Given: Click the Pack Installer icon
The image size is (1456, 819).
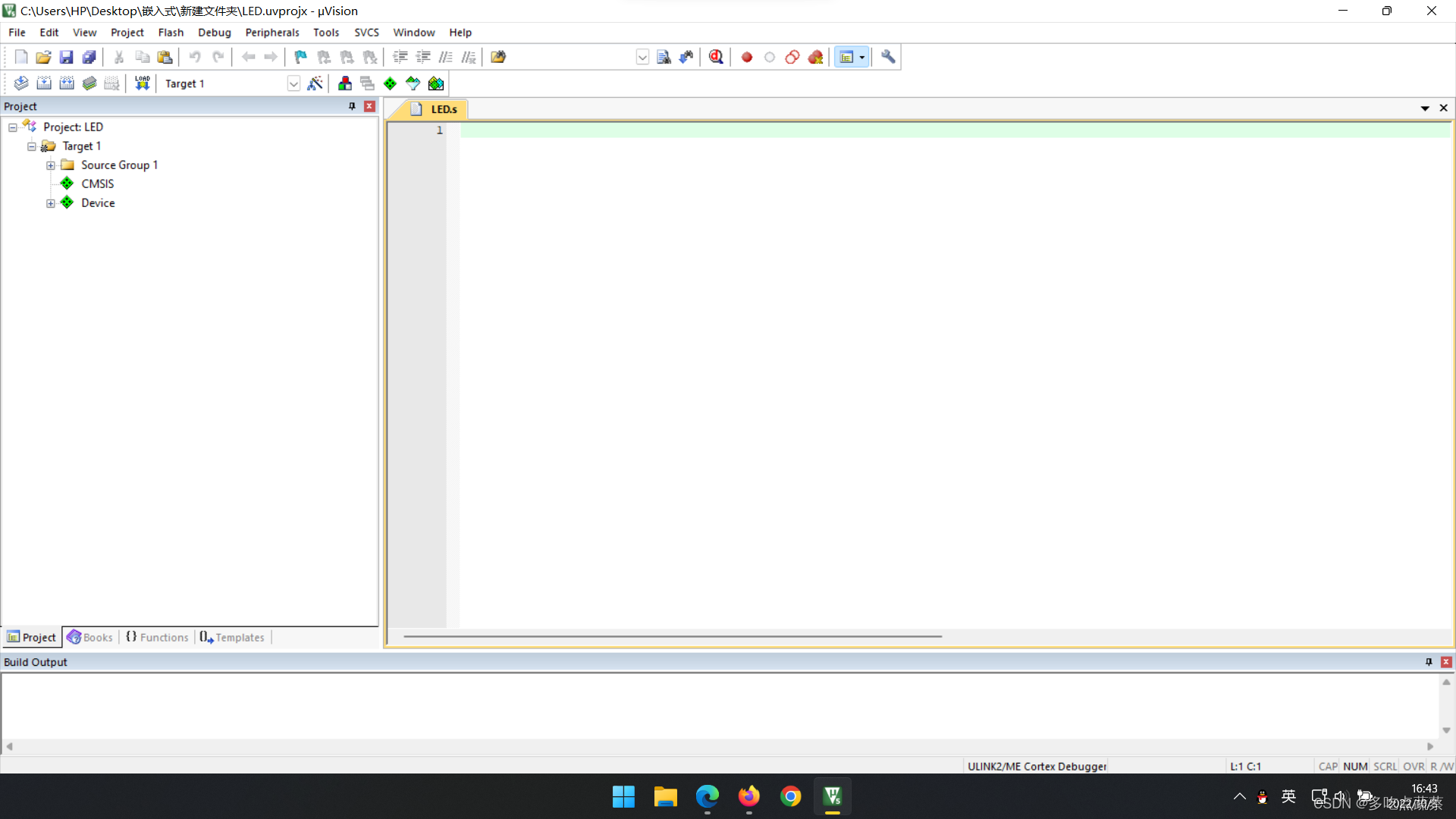Looking at the screenshot, I should pyautogui.click(x=436, y=83).
